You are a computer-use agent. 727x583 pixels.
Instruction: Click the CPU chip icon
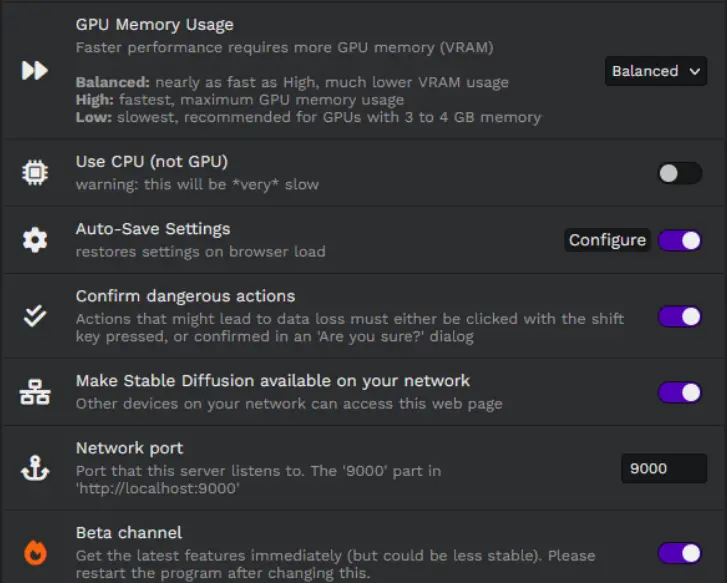35,173
